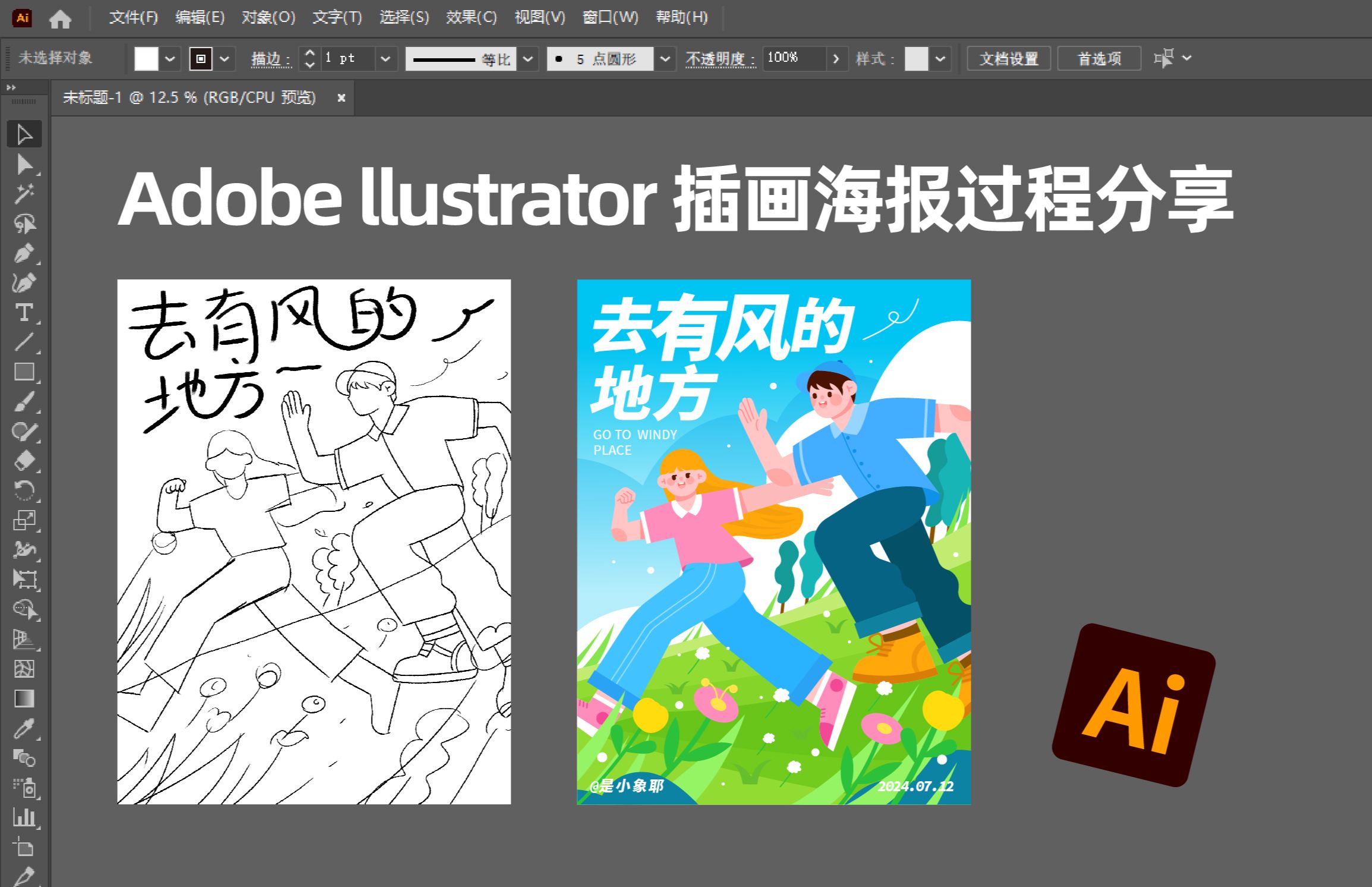Select the Type tool
Image resolution: width=1372 pixels, height=887 pixels.
(x=24, y=313)
